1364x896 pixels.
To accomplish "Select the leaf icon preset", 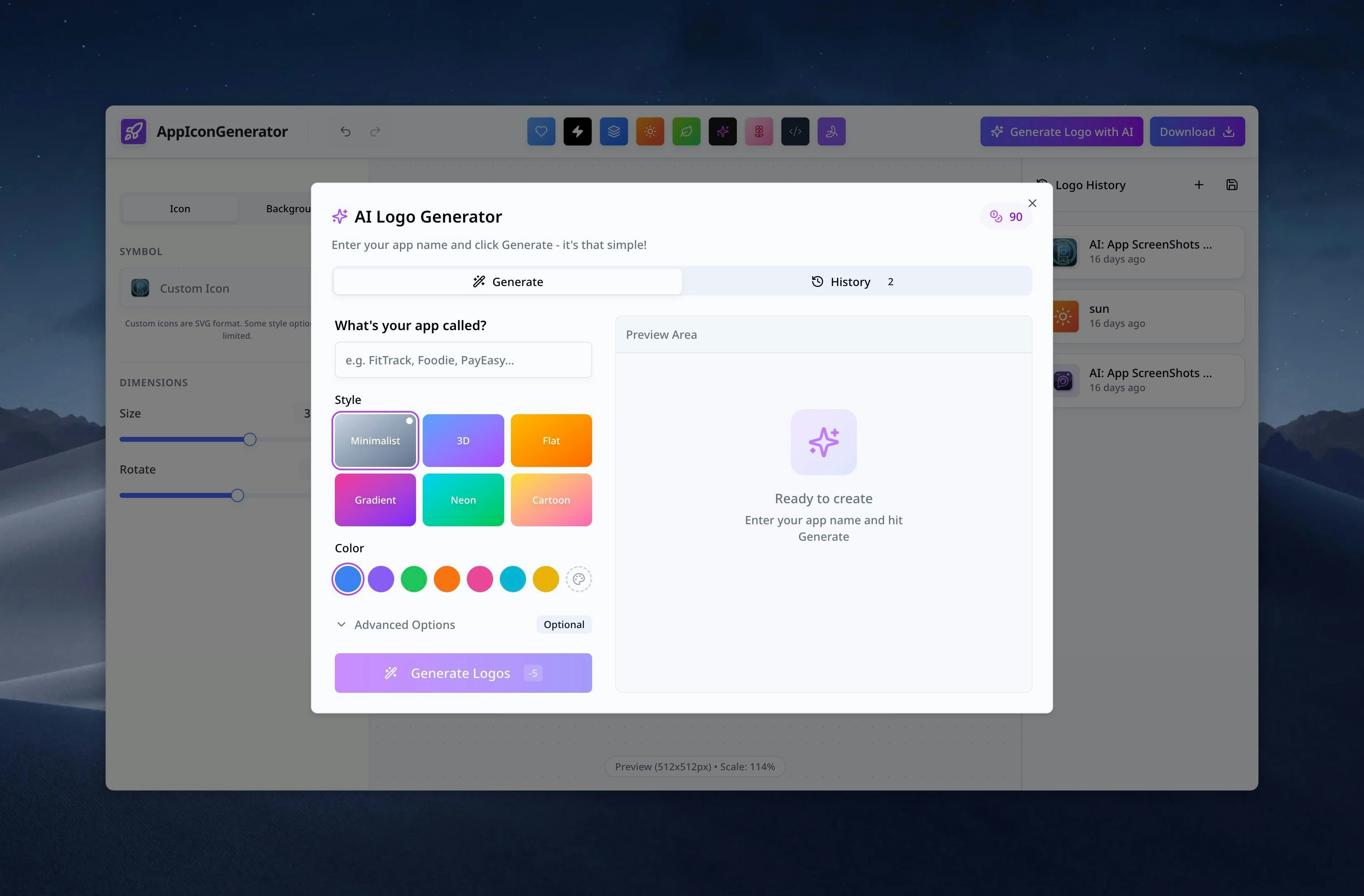I will pos(686,131).
